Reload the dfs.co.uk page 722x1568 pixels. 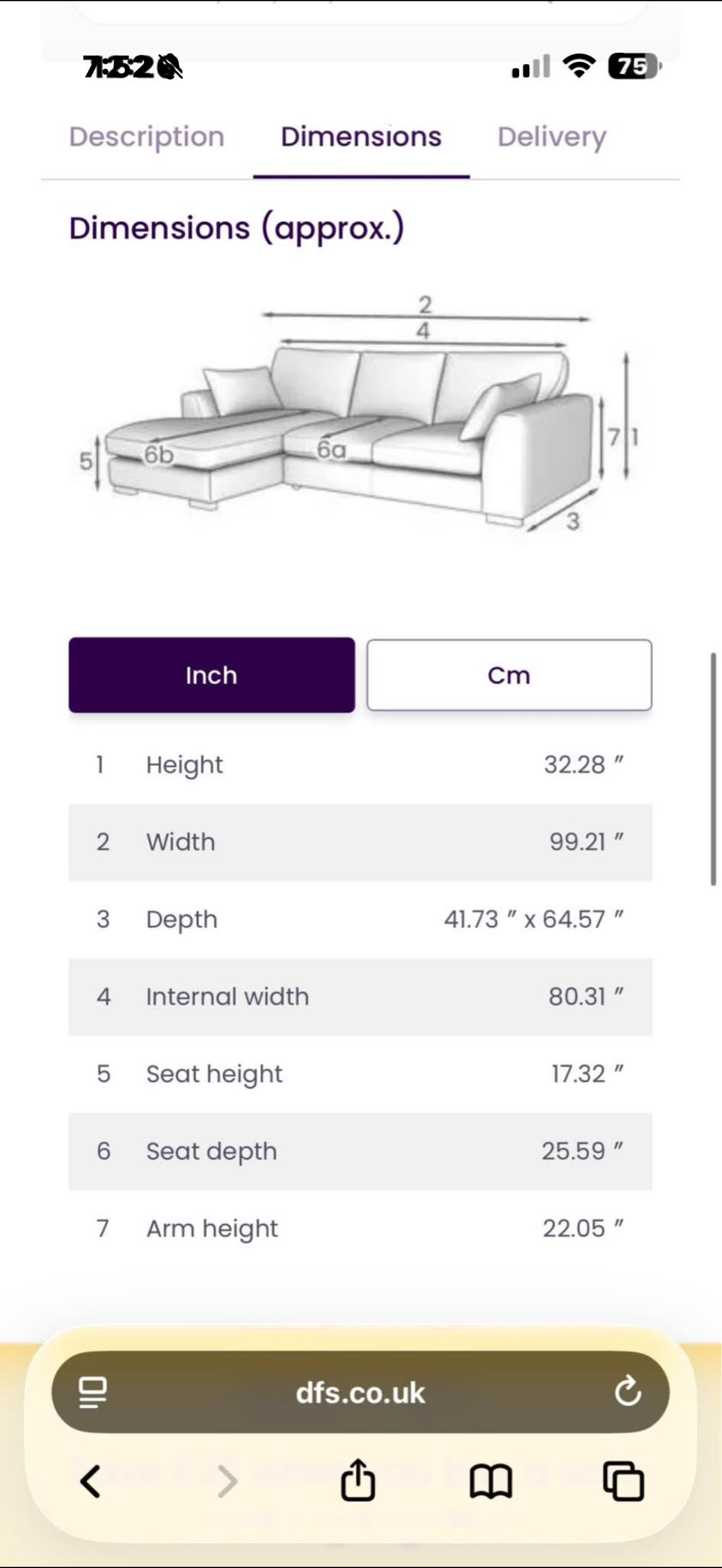[x=628, y=1392]
